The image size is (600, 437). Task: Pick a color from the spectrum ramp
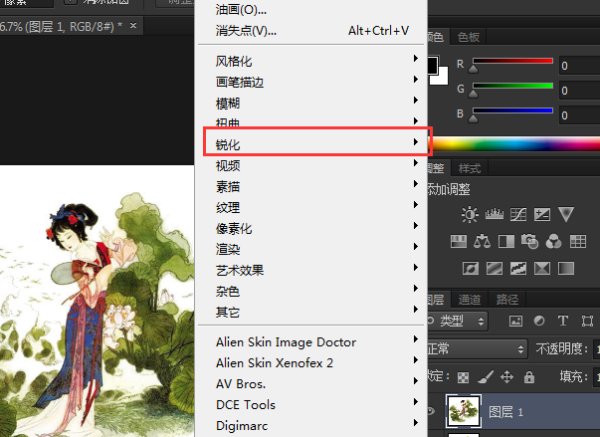(516, 145)
